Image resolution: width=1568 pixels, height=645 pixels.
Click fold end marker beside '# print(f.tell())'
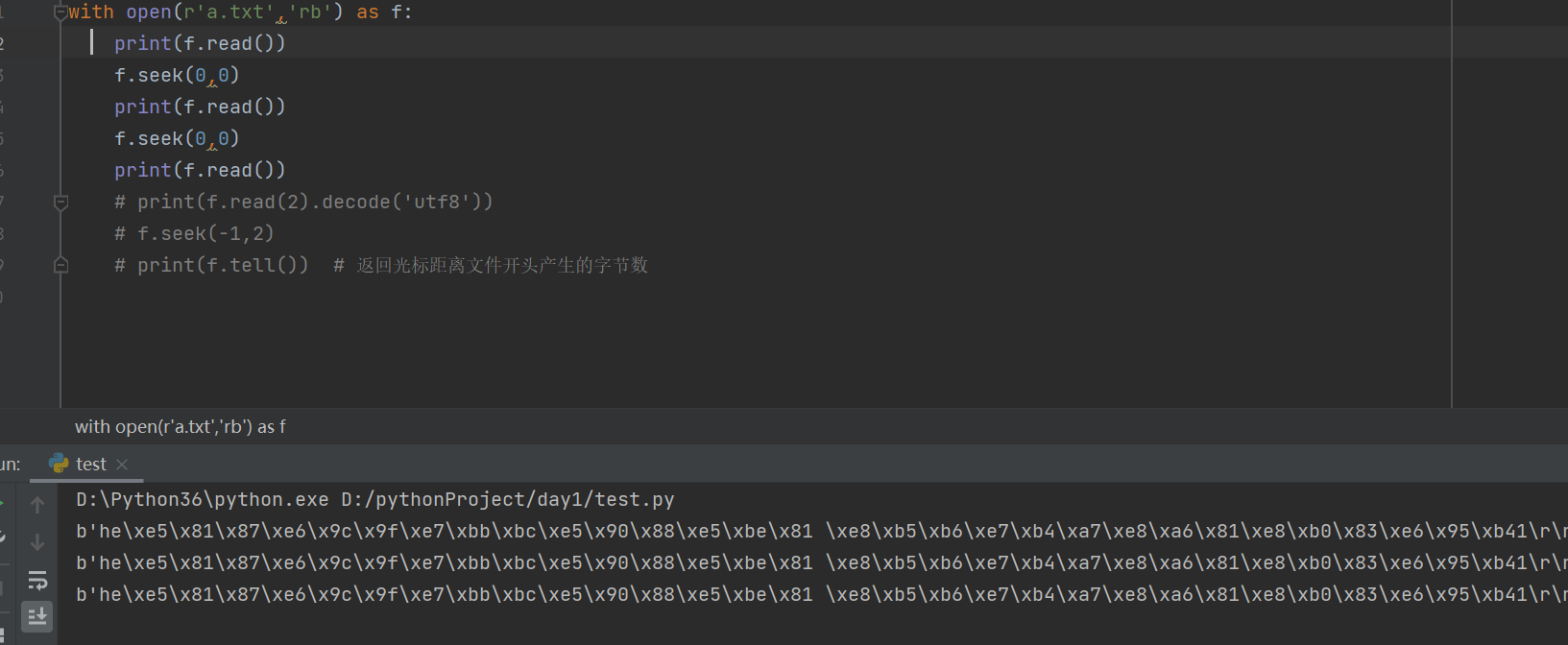[x=60, y=265]
